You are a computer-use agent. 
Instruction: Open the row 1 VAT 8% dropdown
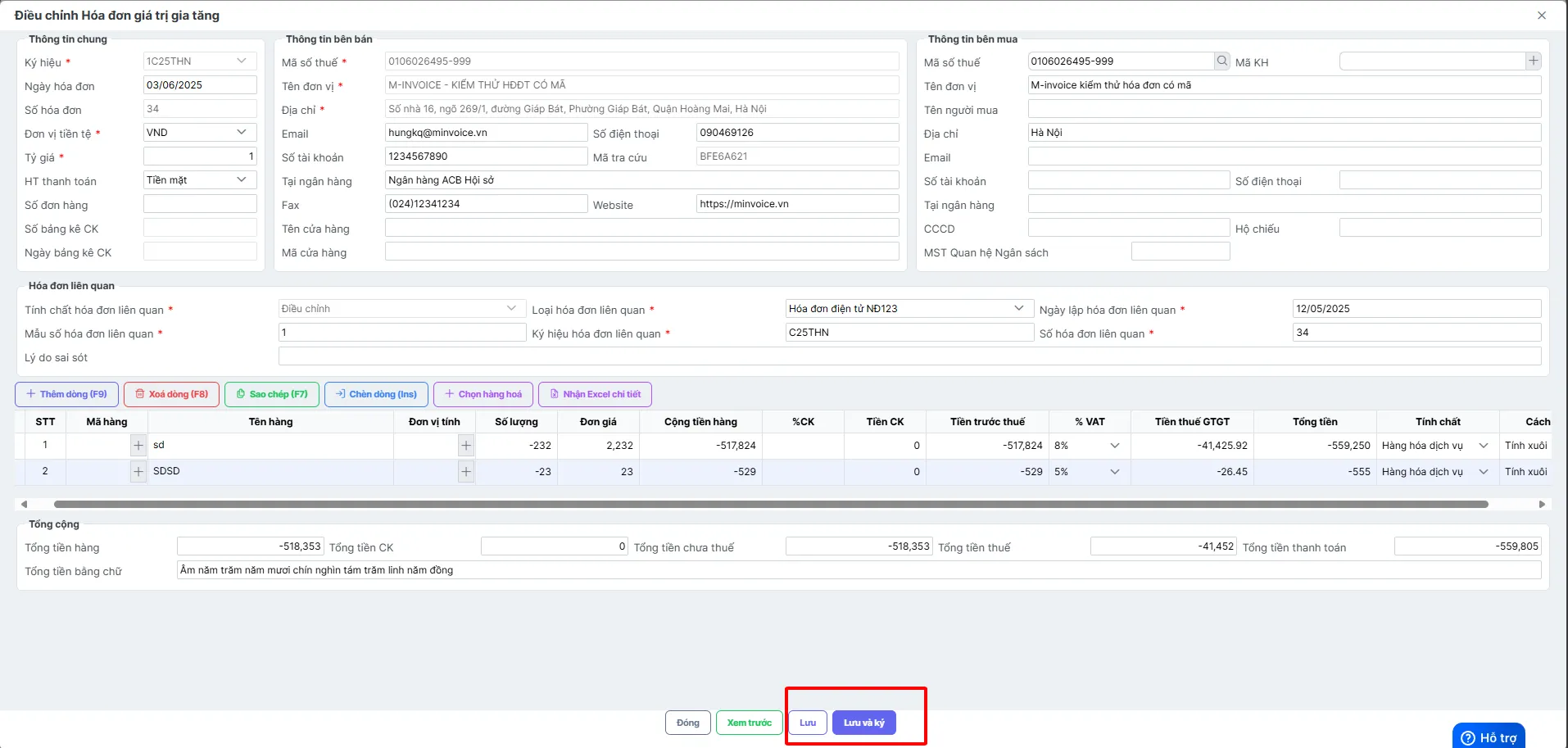[1089, 446]
